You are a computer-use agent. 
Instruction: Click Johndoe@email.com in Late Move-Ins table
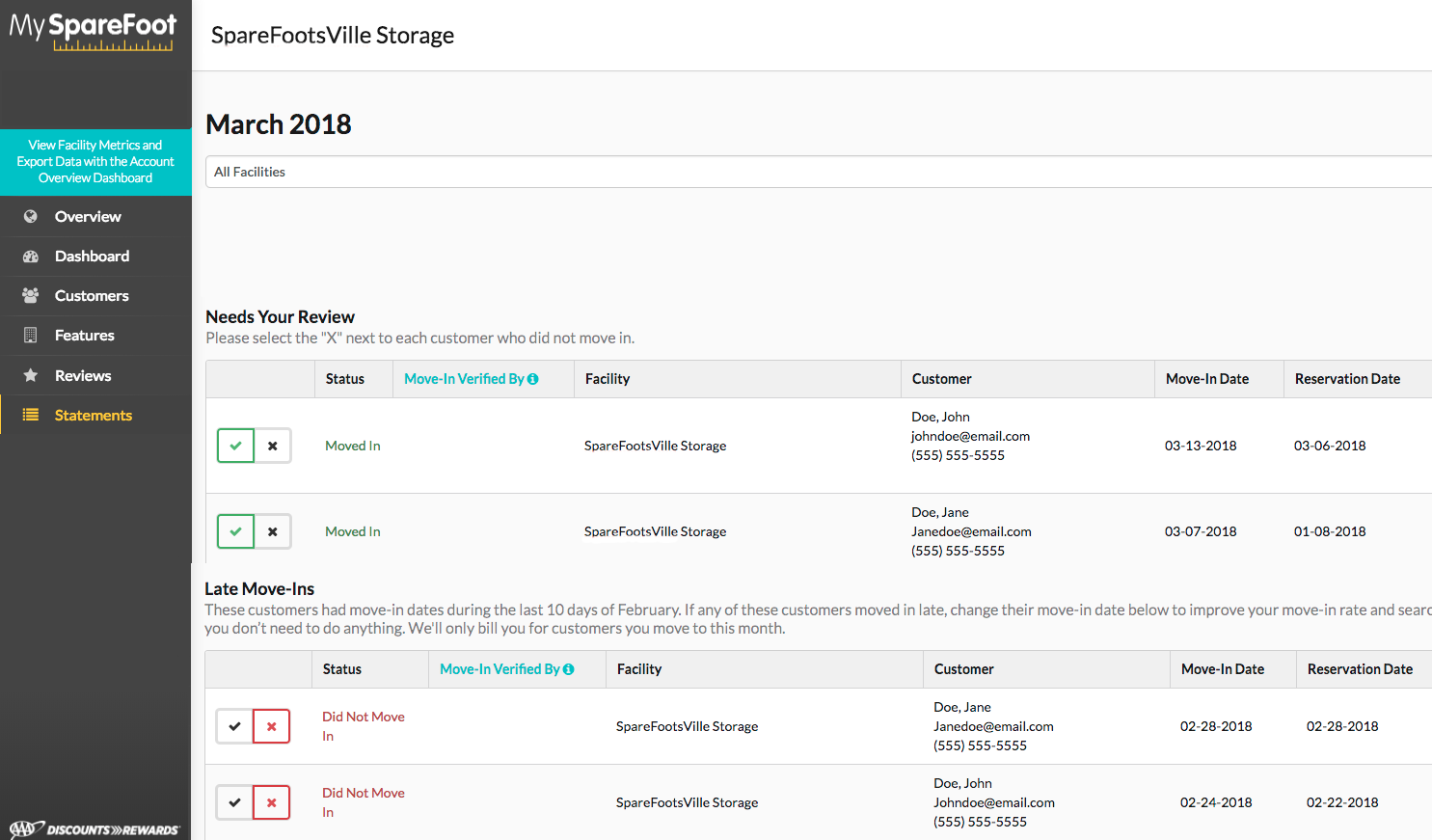coord(994,802)
